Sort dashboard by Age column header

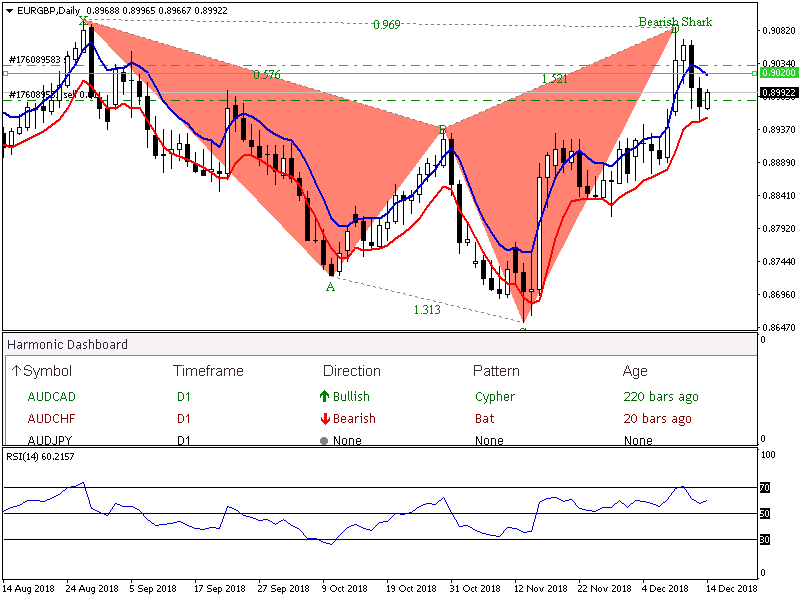[x=635, y=371]
